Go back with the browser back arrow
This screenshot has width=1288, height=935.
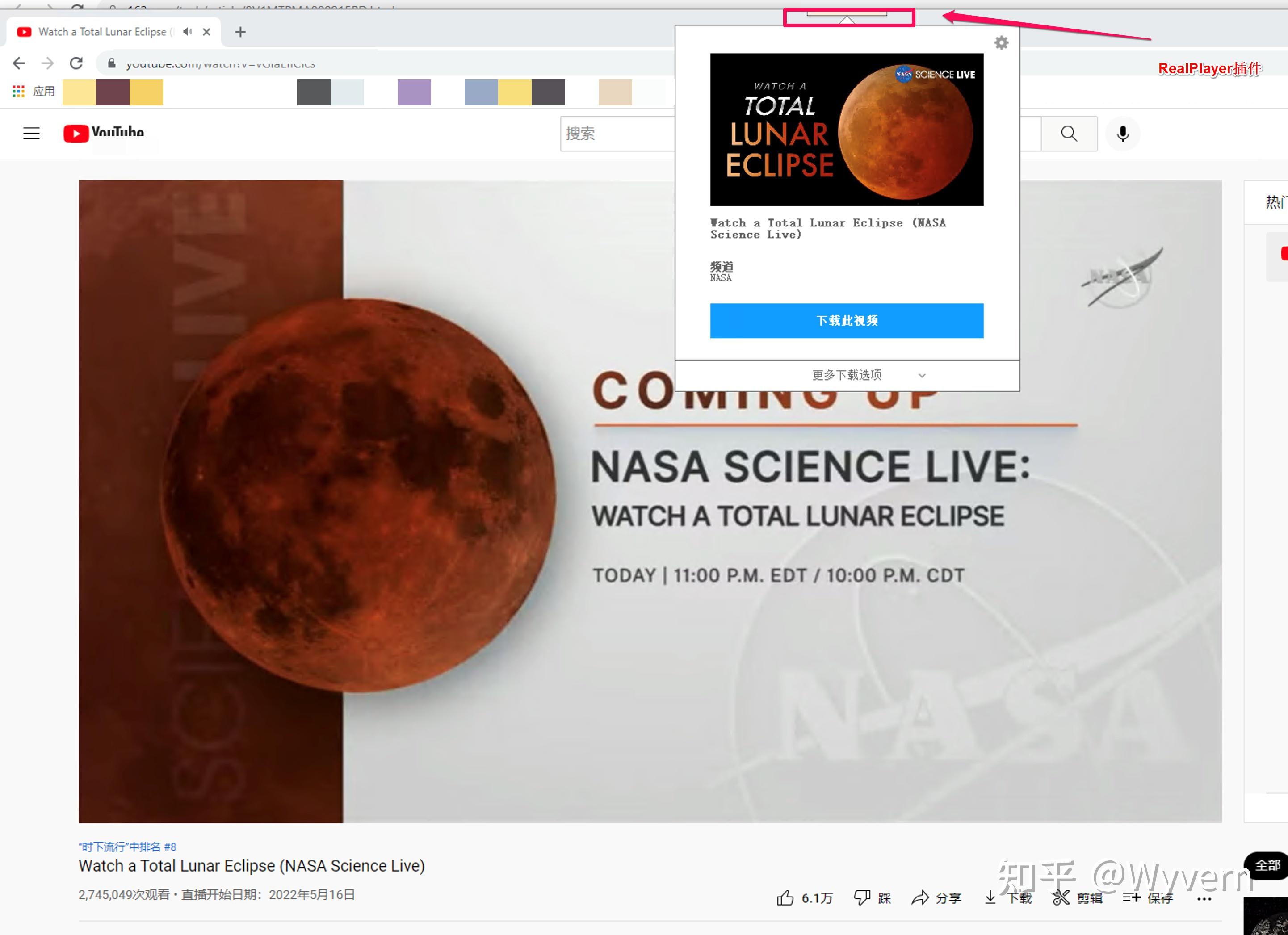19,63
